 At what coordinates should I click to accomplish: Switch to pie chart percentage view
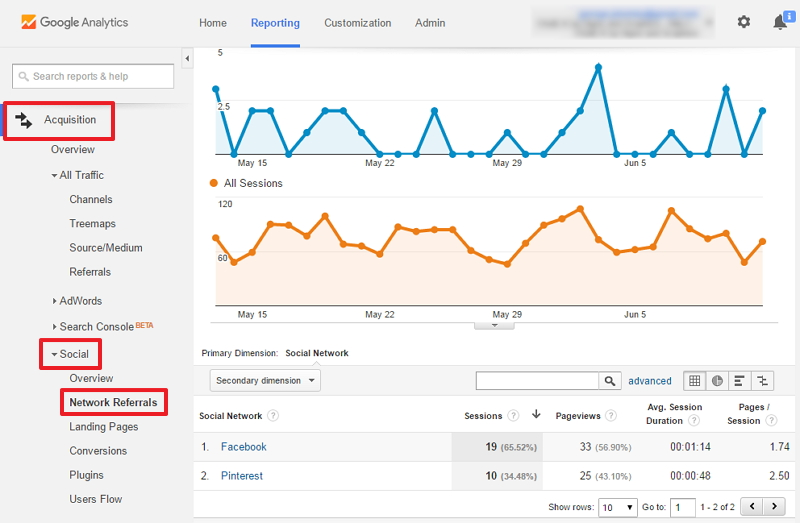(717, 381)
